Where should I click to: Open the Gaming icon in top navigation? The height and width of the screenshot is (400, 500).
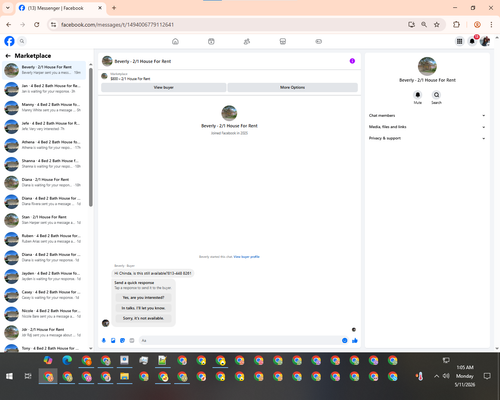point(319,41)
